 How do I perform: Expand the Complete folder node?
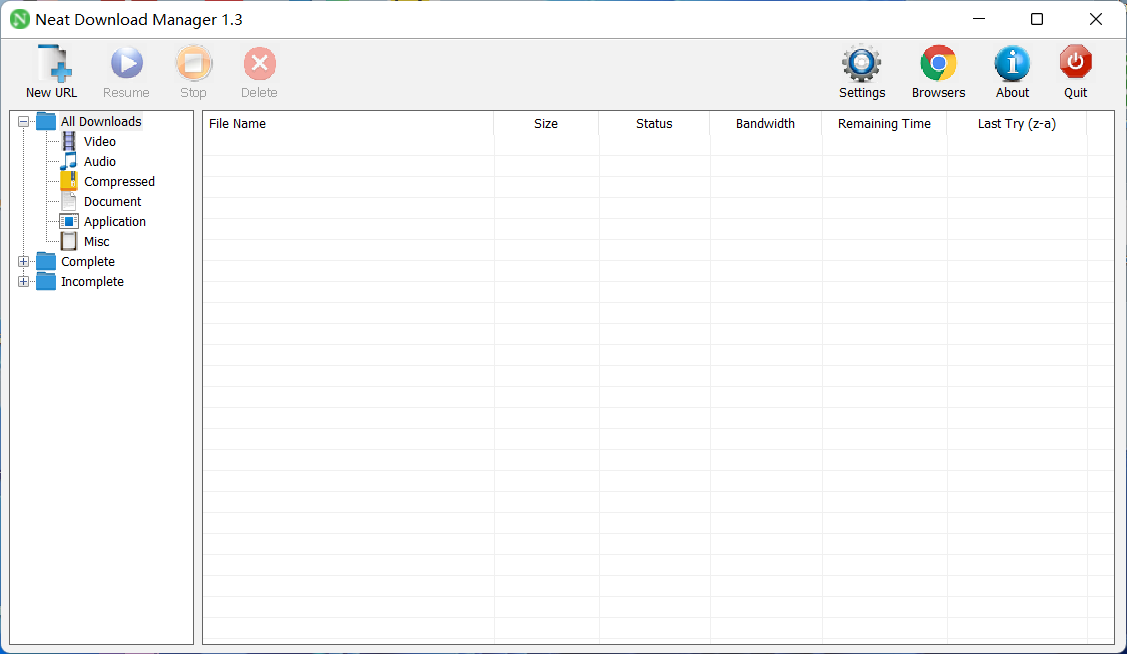[24, 262]
